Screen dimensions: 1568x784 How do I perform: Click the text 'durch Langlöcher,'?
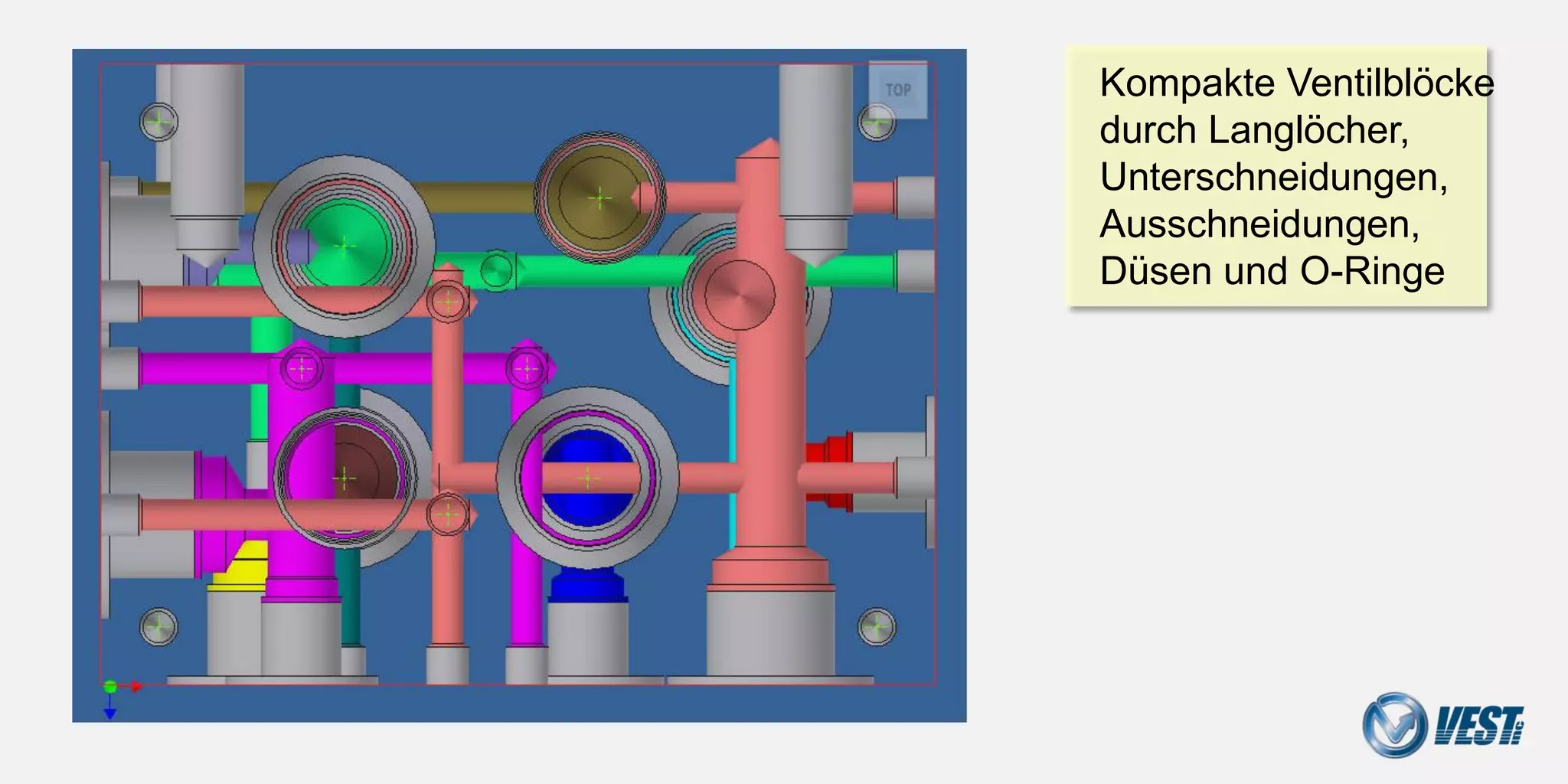[x=1254, y=130]
